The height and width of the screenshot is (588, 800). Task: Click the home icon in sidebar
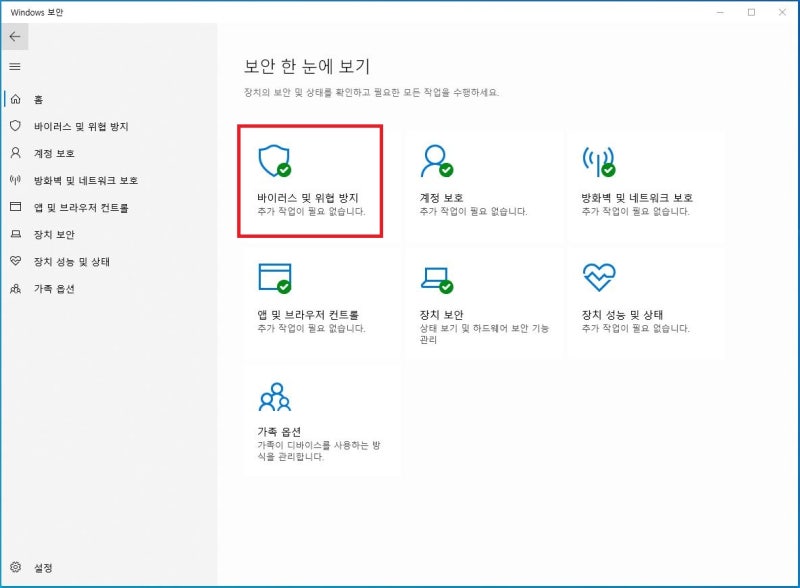coord(16,99)
